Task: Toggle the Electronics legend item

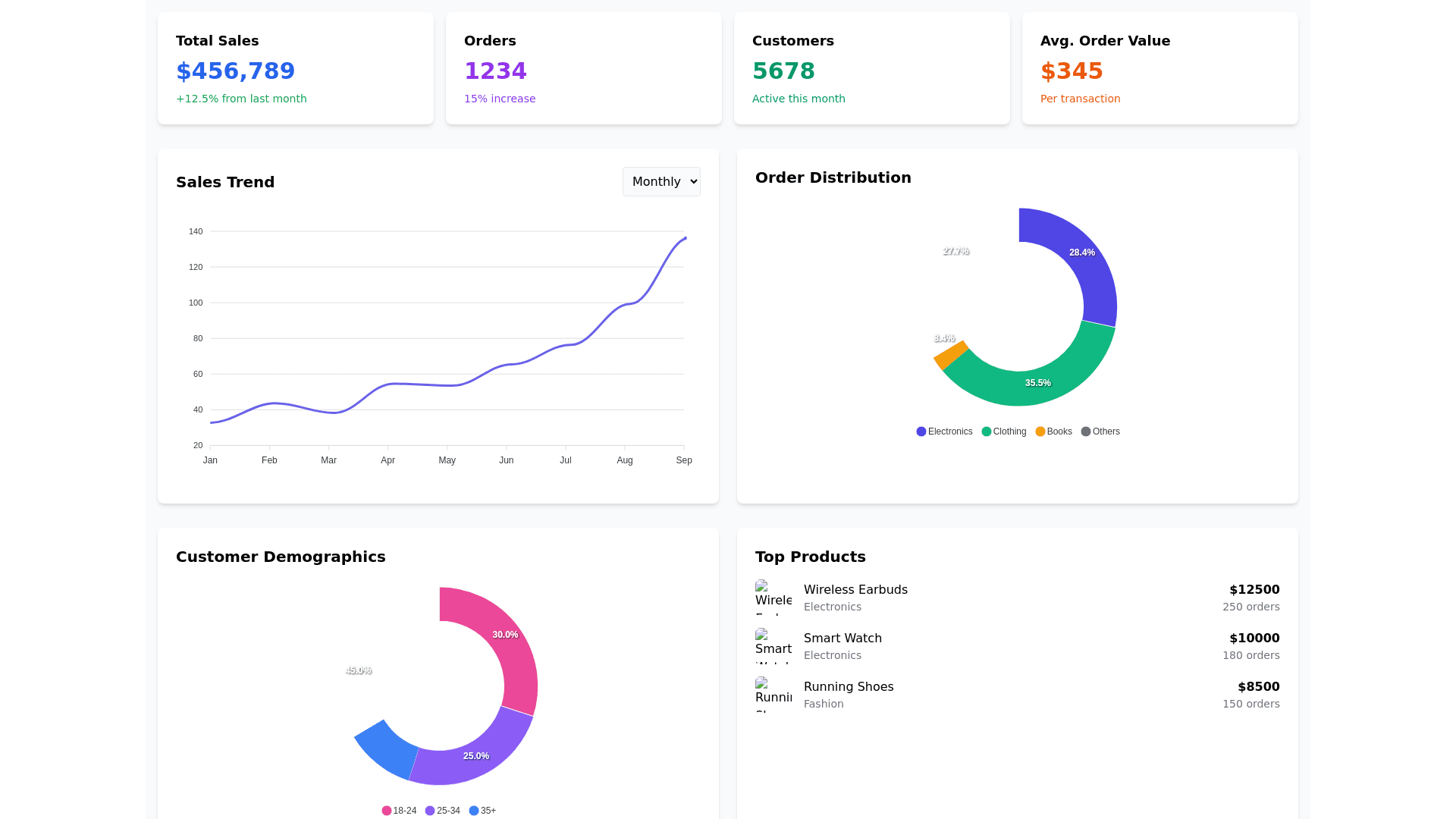Action: [944, 431]
